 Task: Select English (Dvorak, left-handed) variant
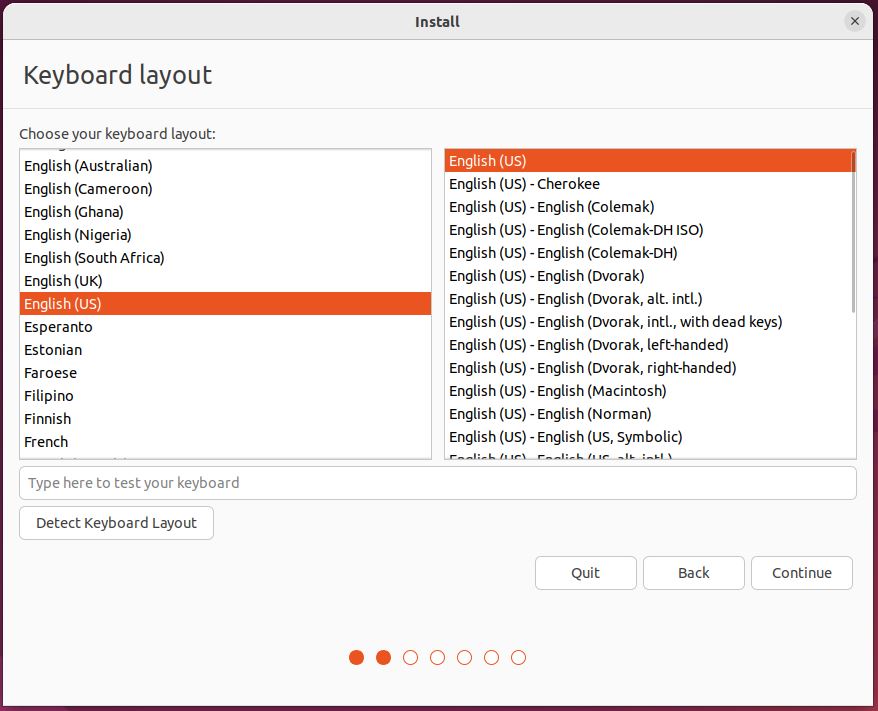(x=588, y=345)
